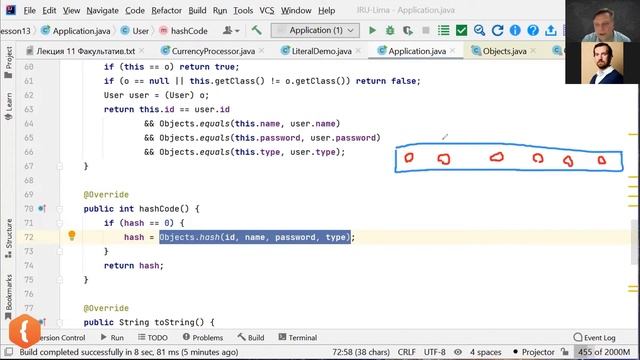Open the user profile dropdown in toolbar
Screen dimensions: 640x360
click(231, 30)
